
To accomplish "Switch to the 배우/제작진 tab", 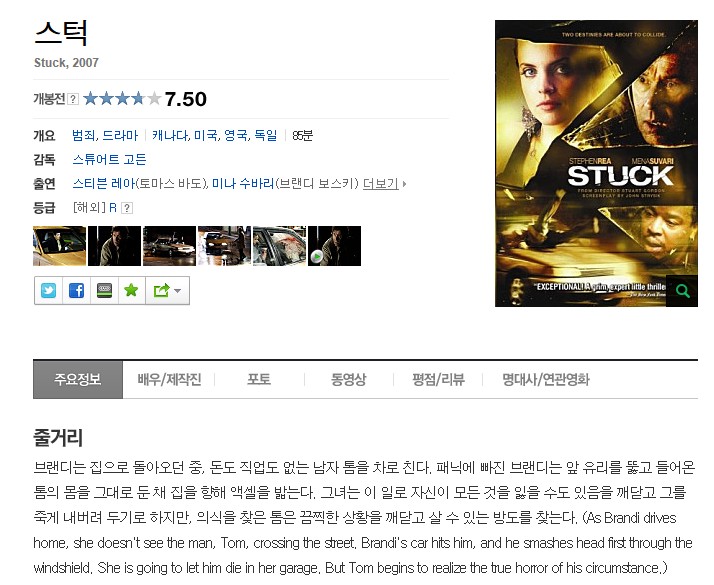I will (x=169, y=379).
